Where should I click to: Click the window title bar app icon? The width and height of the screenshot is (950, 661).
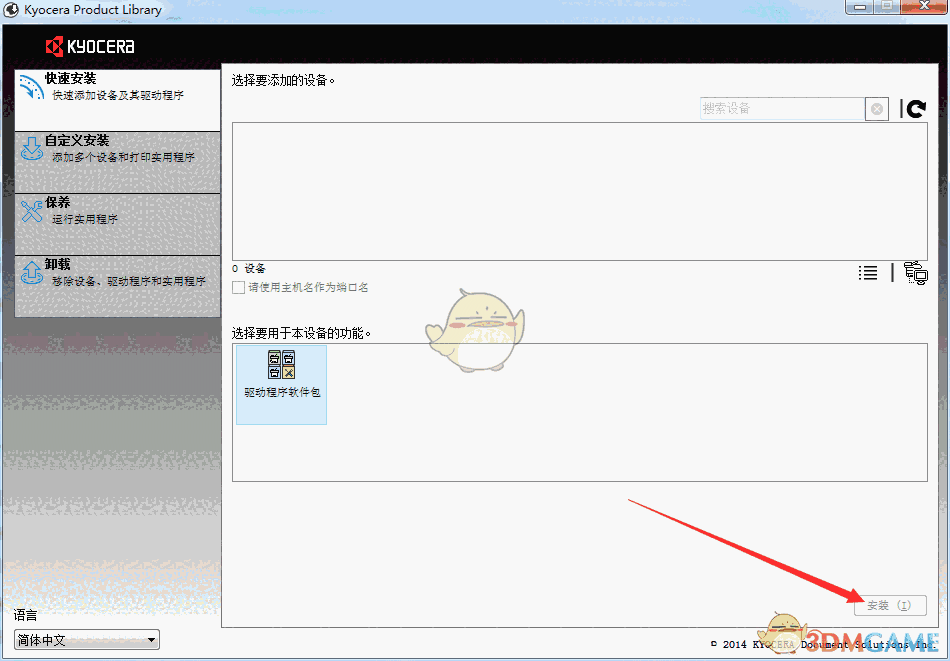11,10
